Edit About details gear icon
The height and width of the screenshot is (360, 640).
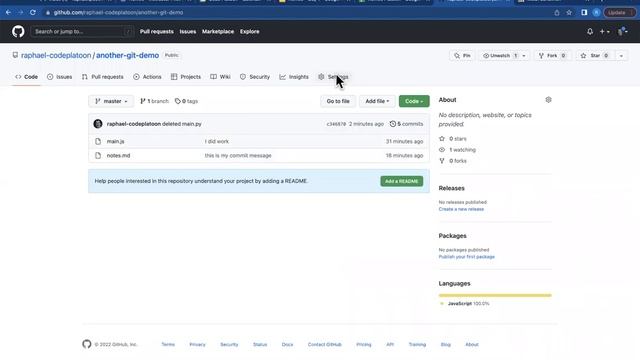coord(548,100)
